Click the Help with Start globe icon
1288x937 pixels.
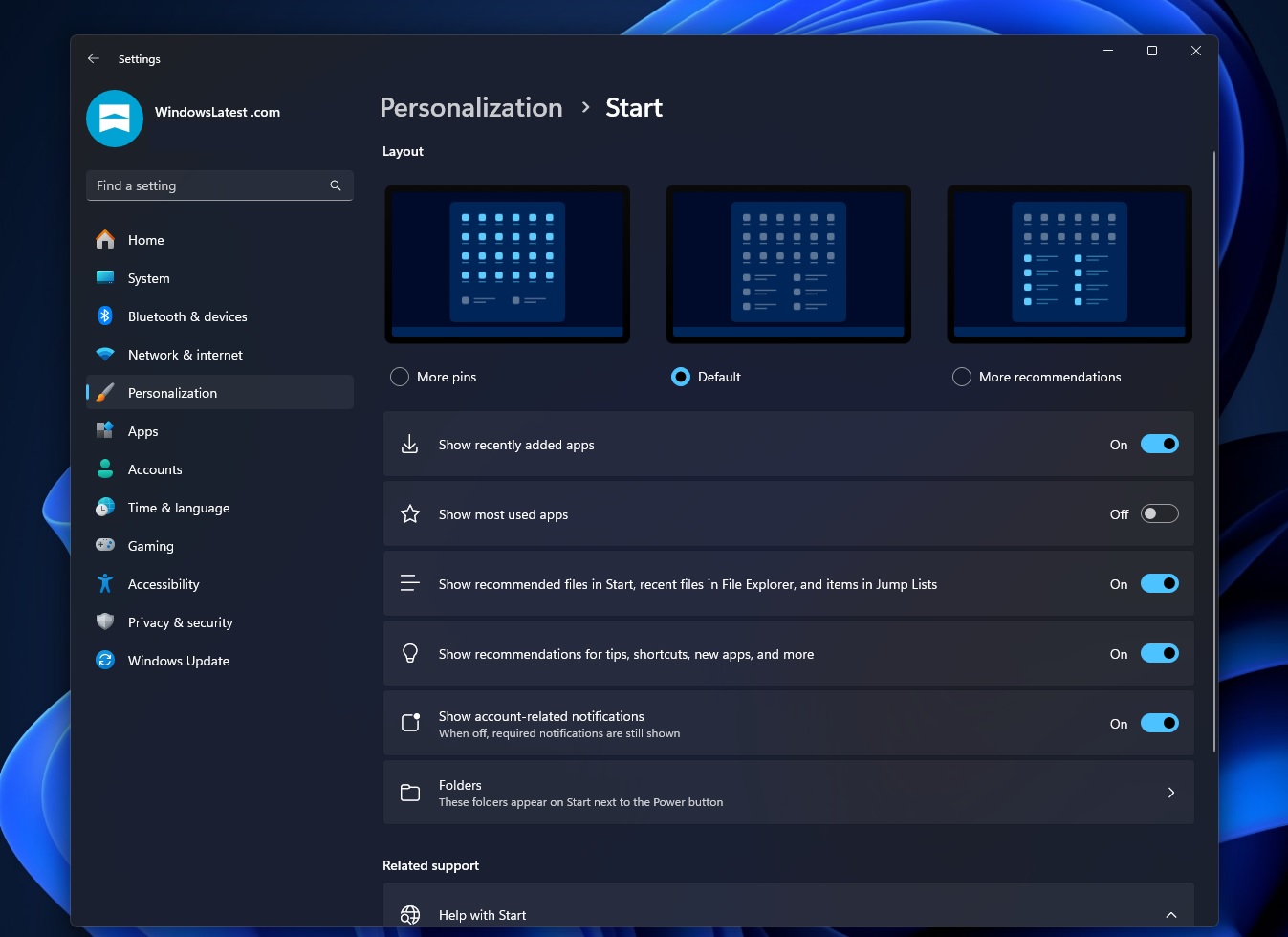(x=410, y=915)
